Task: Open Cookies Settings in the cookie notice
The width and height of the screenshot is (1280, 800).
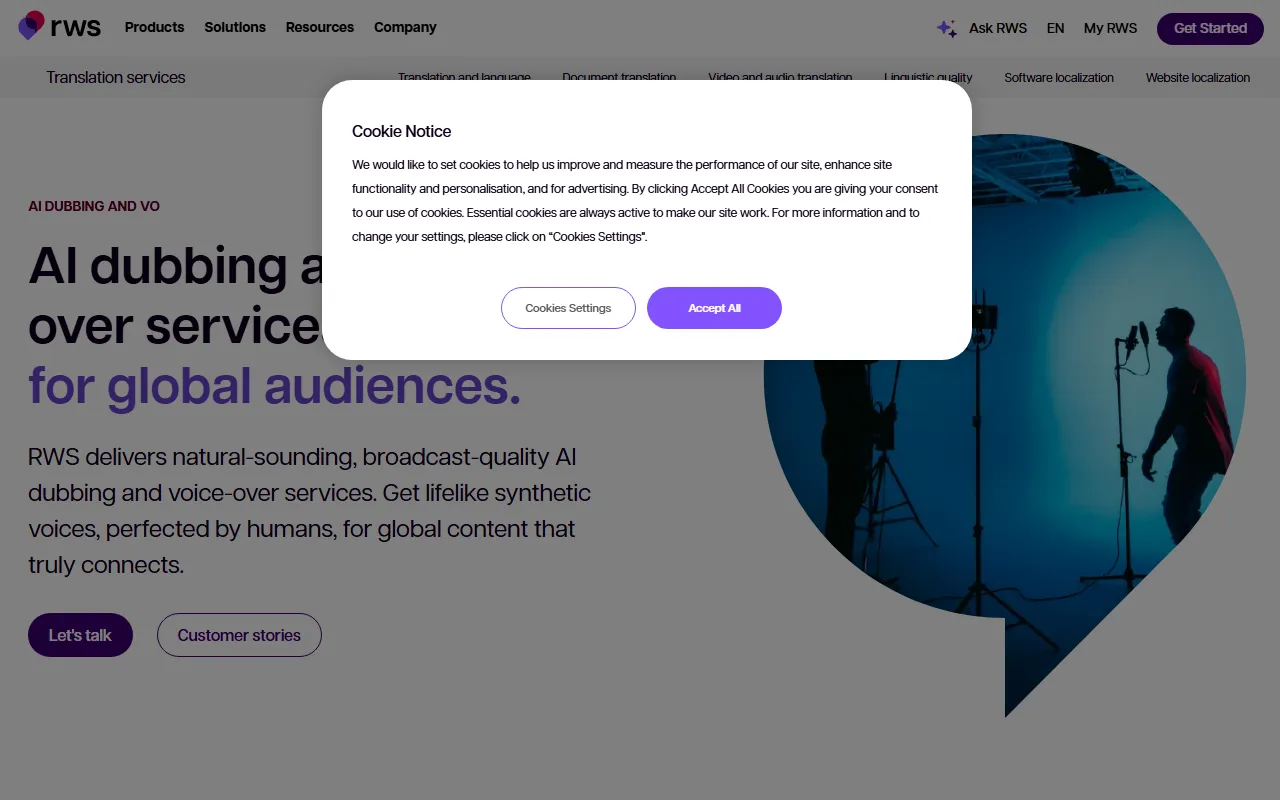Action: pos(568,308)
